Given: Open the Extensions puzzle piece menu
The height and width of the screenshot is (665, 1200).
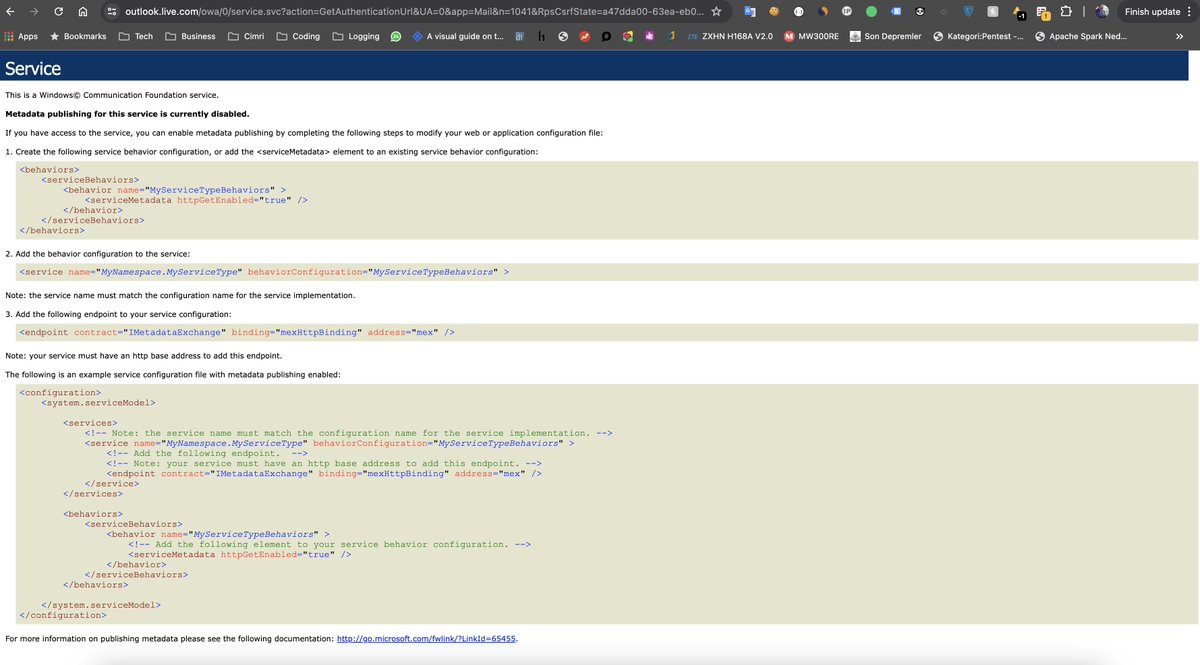Looking at the screenshot, I should coord(1066,11).
